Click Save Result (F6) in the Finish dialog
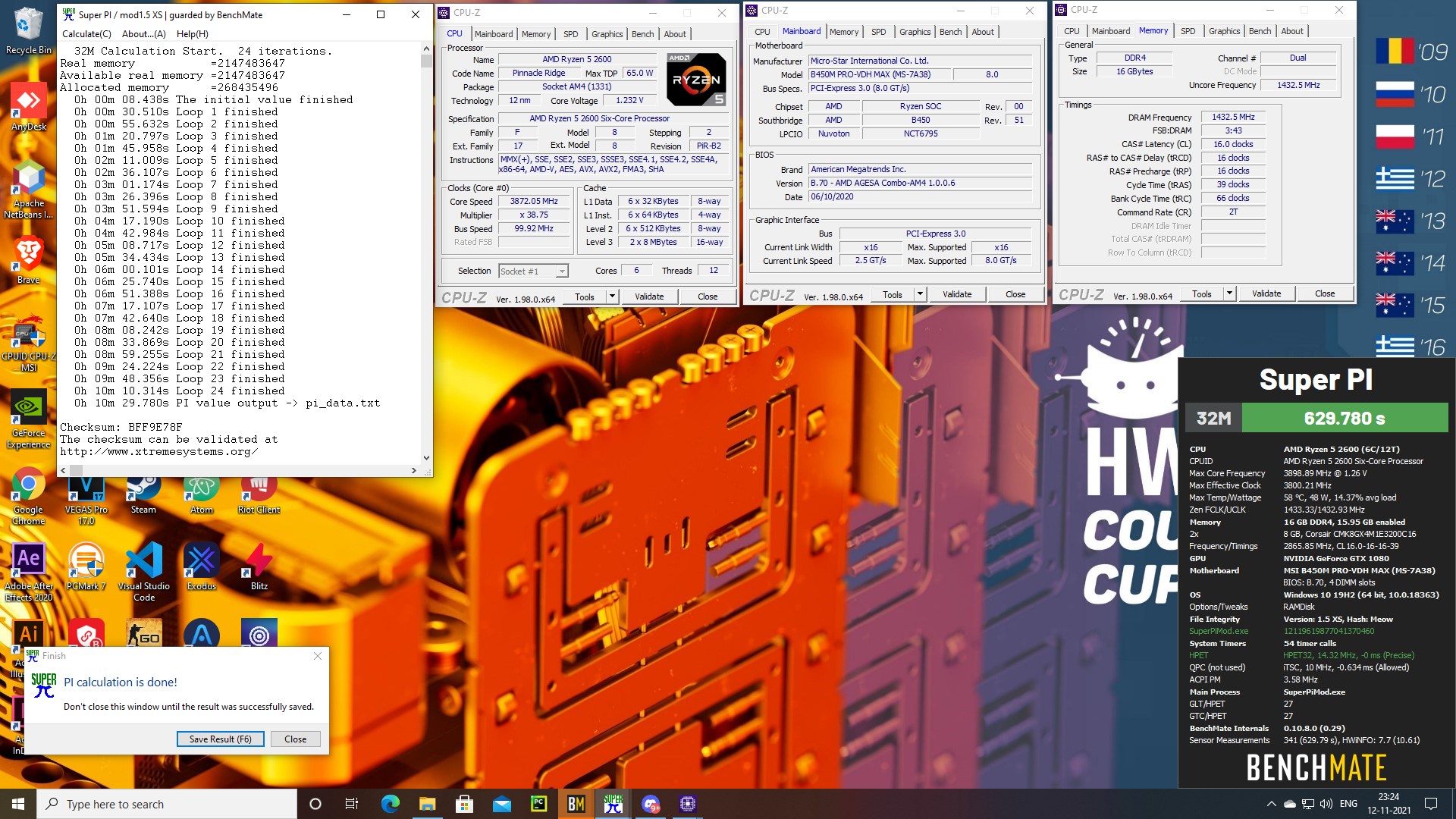Image resolution: width=1456 pixels, height=819 pixels. tap(220, 739)
